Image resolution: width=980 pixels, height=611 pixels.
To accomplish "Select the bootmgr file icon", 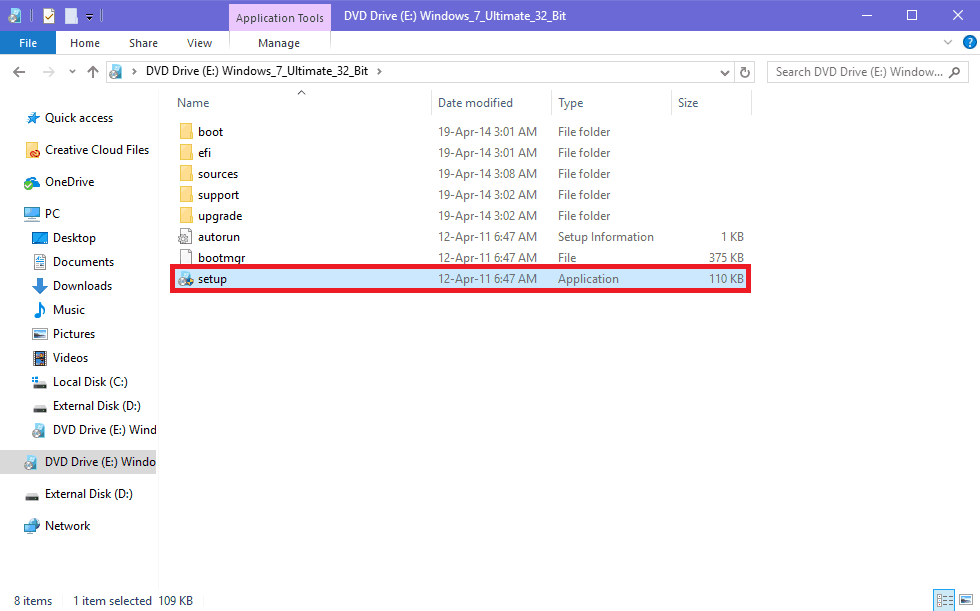I will click(x=185, y=257).
